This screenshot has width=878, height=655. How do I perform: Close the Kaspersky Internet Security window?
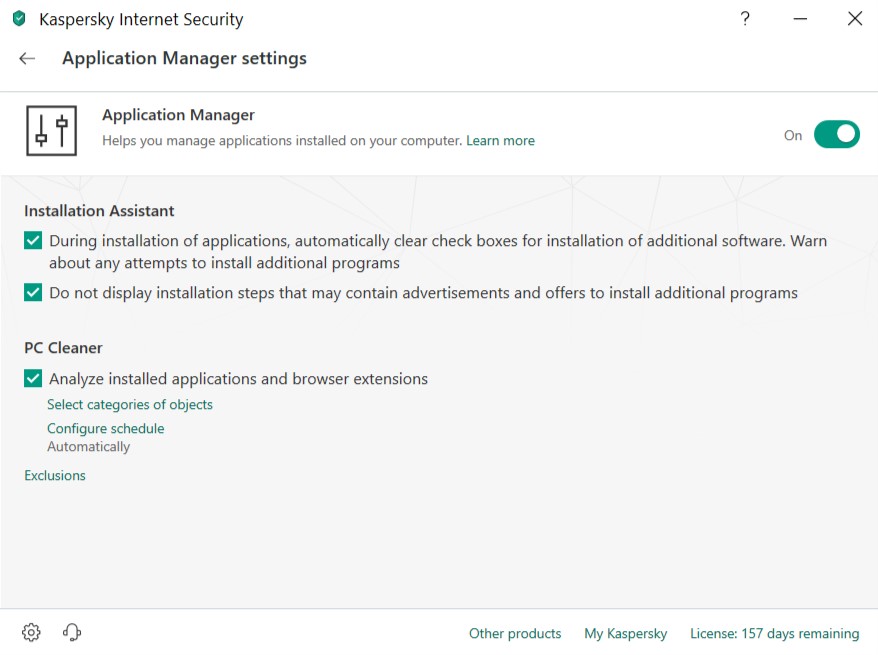pos(855,19)
